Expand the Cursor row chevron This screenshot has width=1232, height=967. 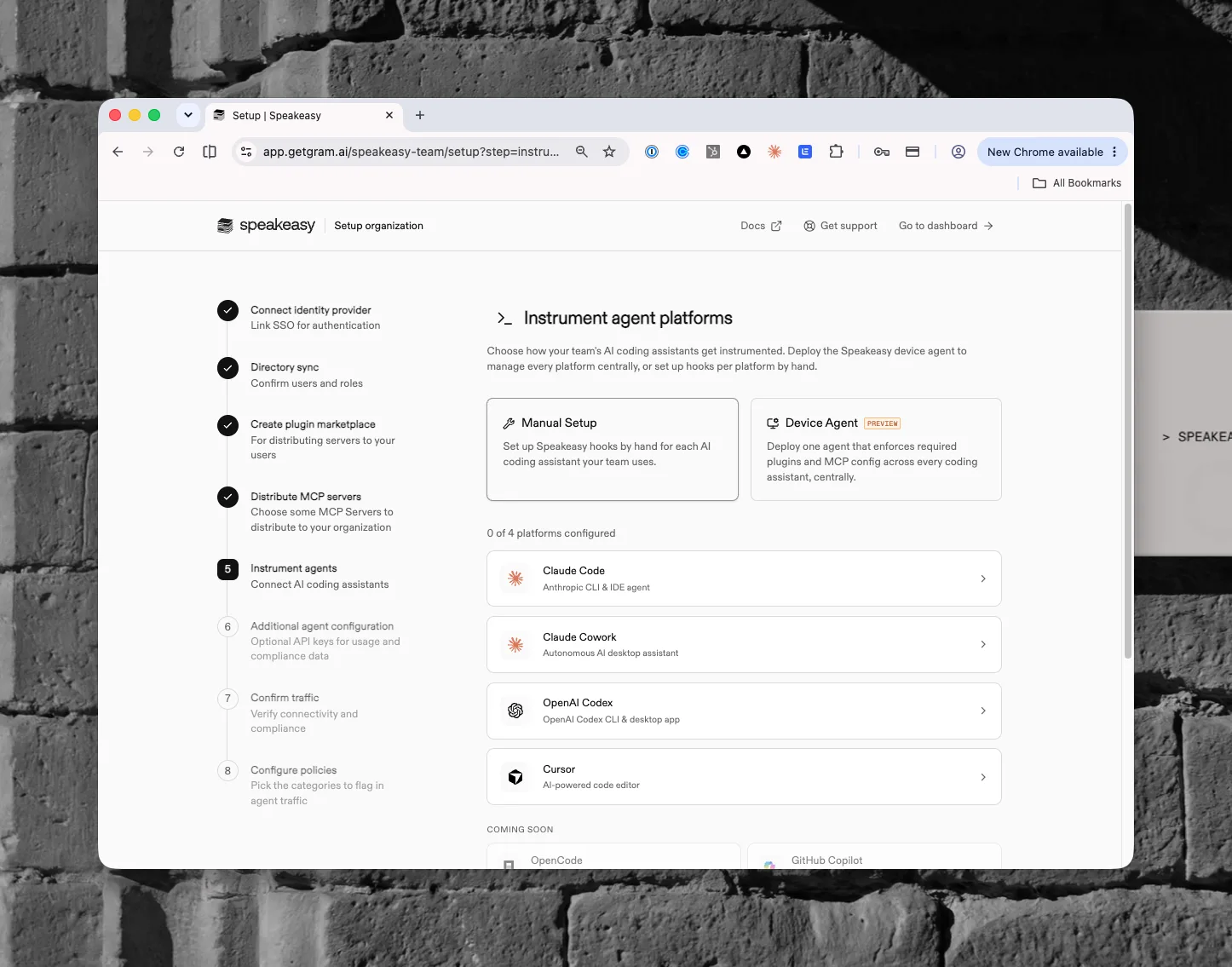click(983, 777)
